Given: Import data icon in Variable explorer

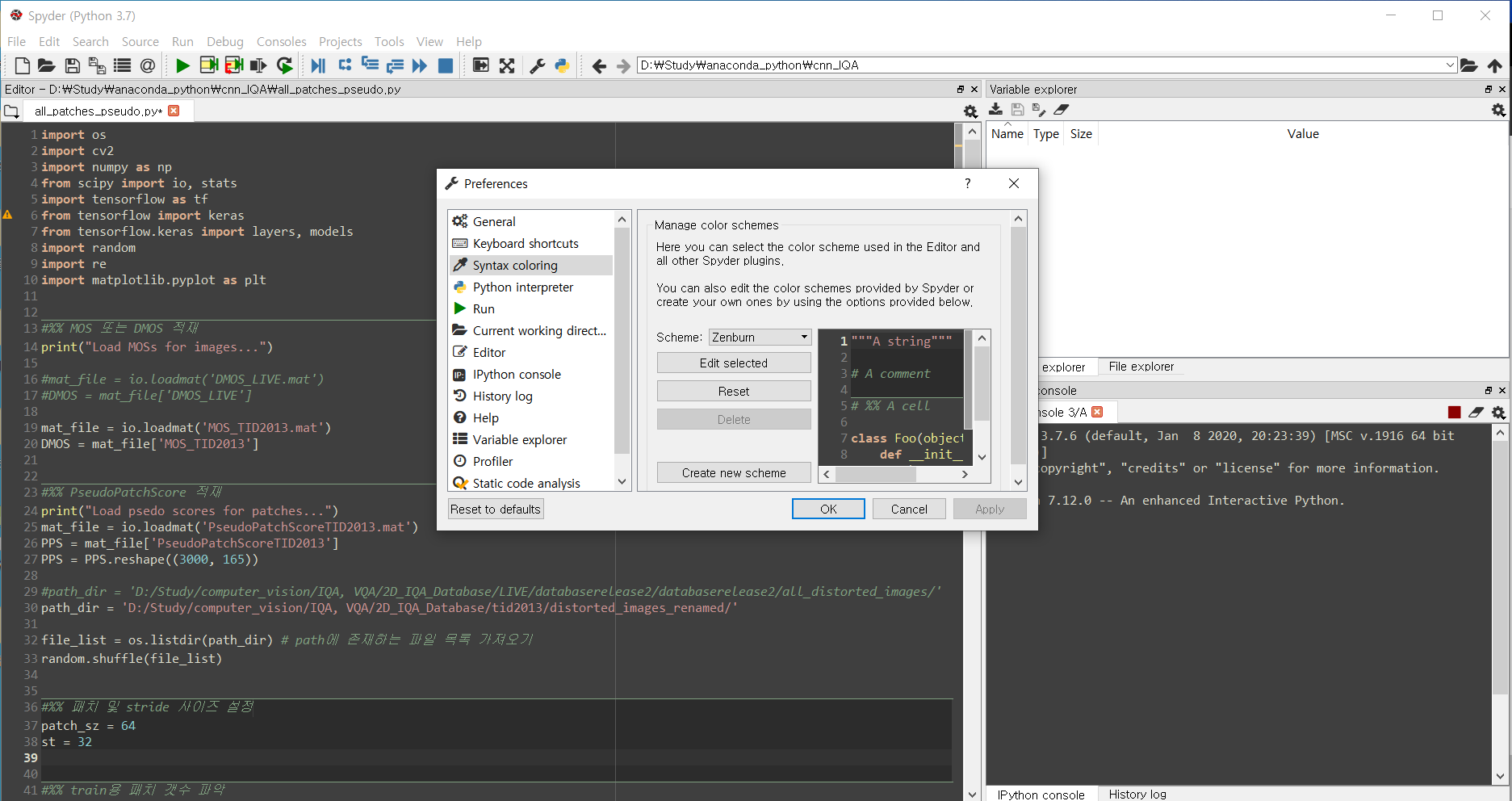Looking at the screenshot, I should (995, 109).
